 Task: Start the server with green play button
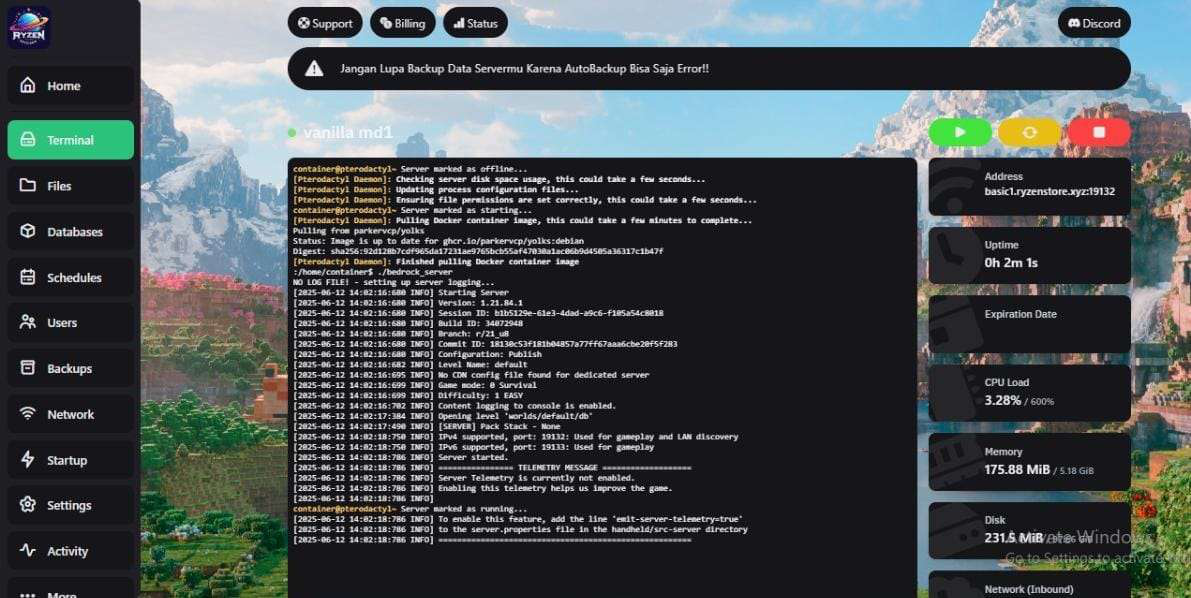[960, 132]
